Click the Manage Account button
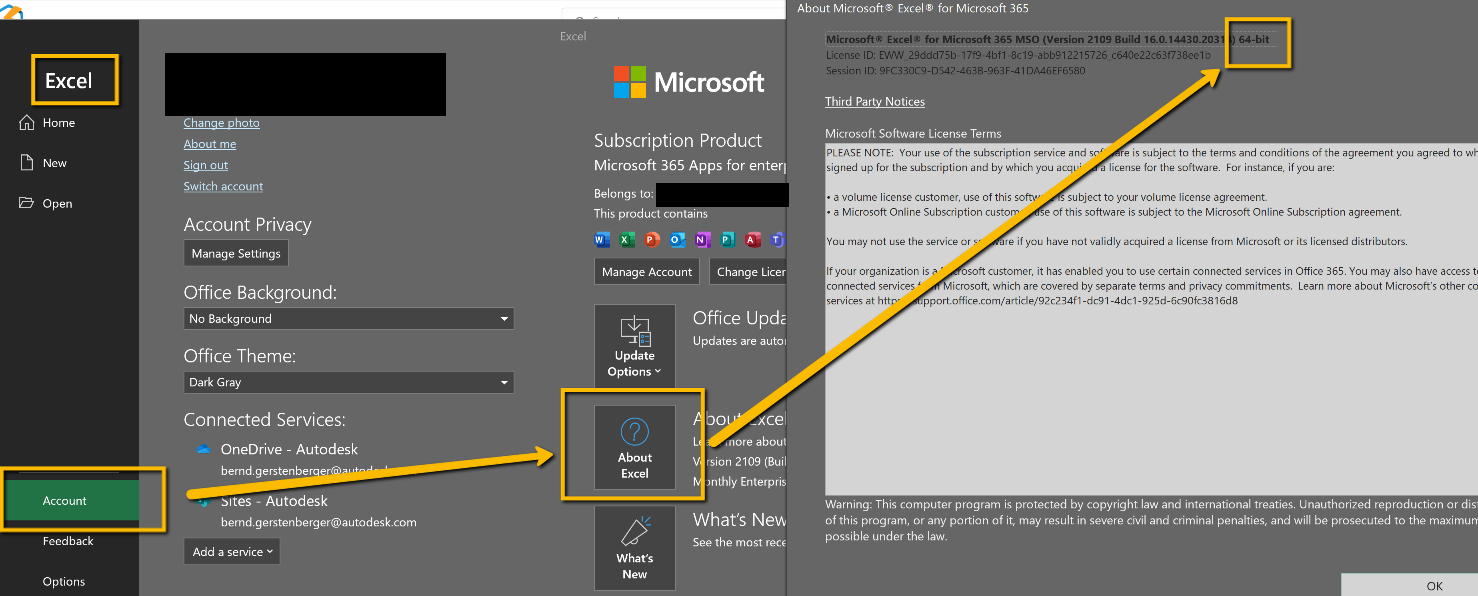Viewport: 1478px width, 596px height. (x=647, y=272)
